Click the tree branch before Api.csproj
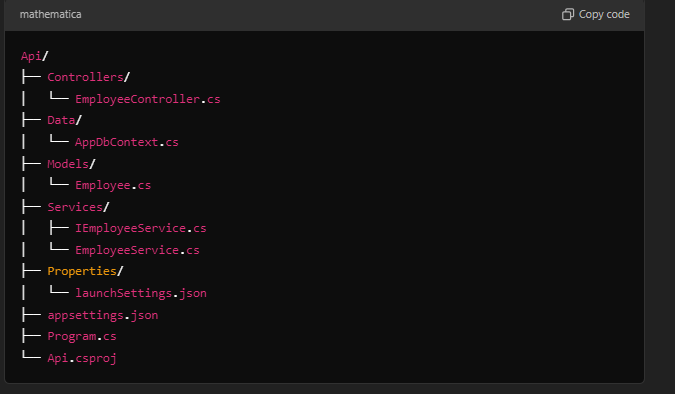 [x=31, y=355]
